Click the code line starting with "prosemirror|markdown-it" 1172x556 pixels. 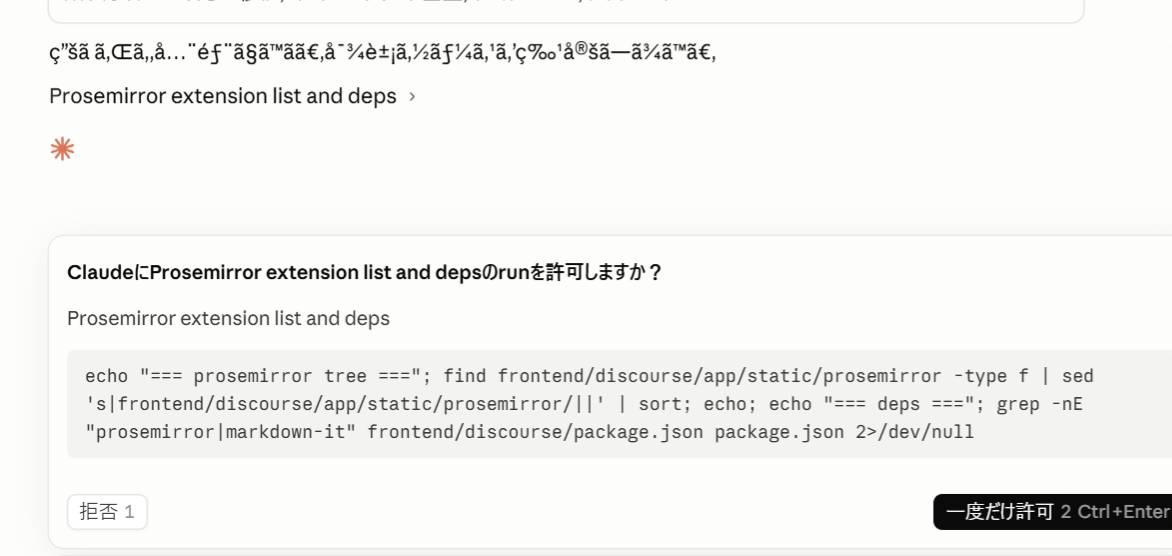point(530,431)
